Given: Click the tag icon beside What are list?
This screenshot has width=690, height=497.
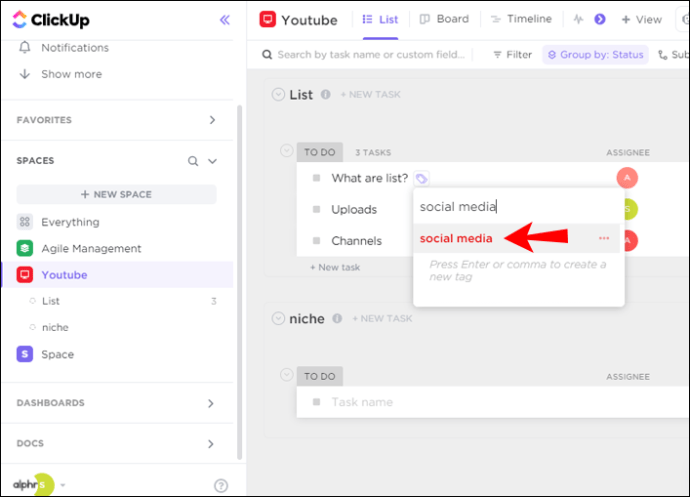Looking at the screenshot, I should (x=422, y=178).
